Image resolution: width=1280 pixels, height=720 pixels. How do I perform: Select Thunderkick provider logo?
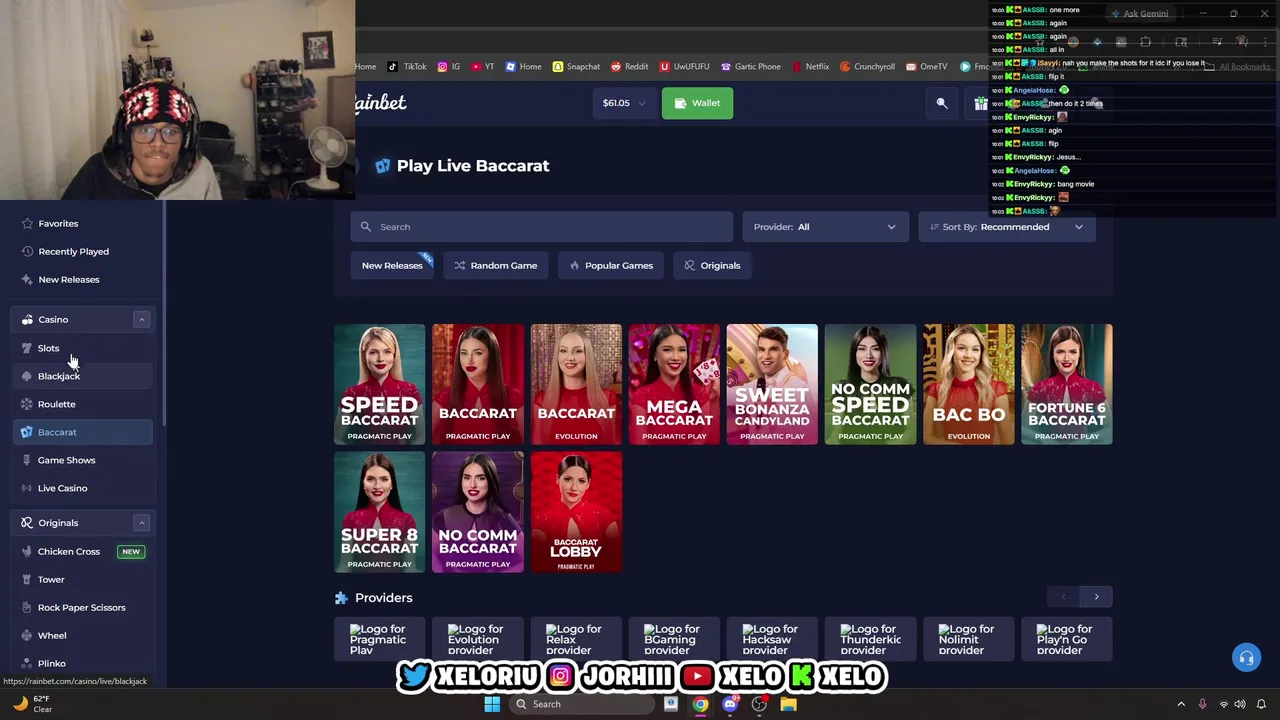870,640
